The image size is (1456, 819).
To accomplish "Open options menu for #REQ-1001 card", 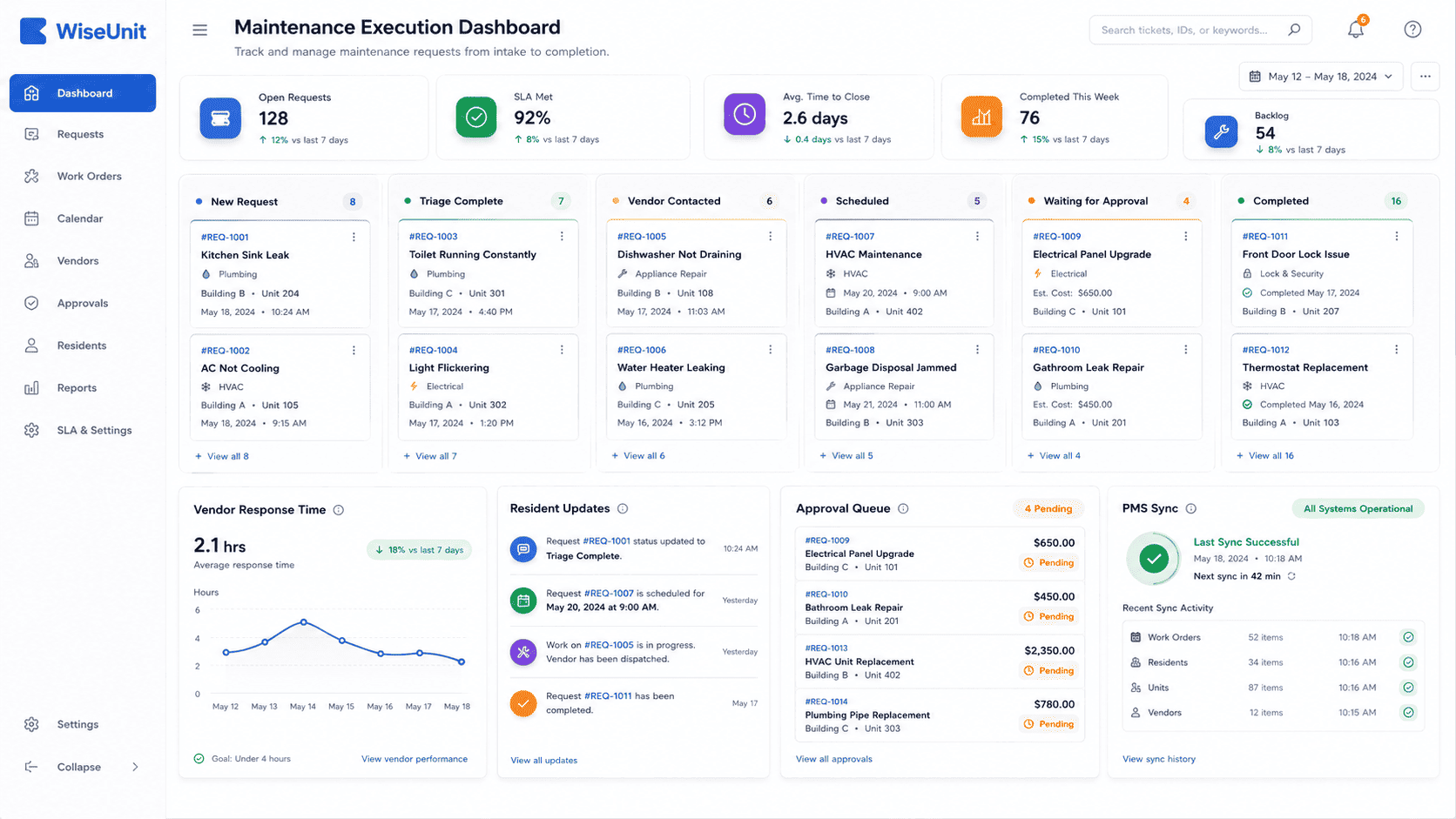I will [x=354, y=237].
